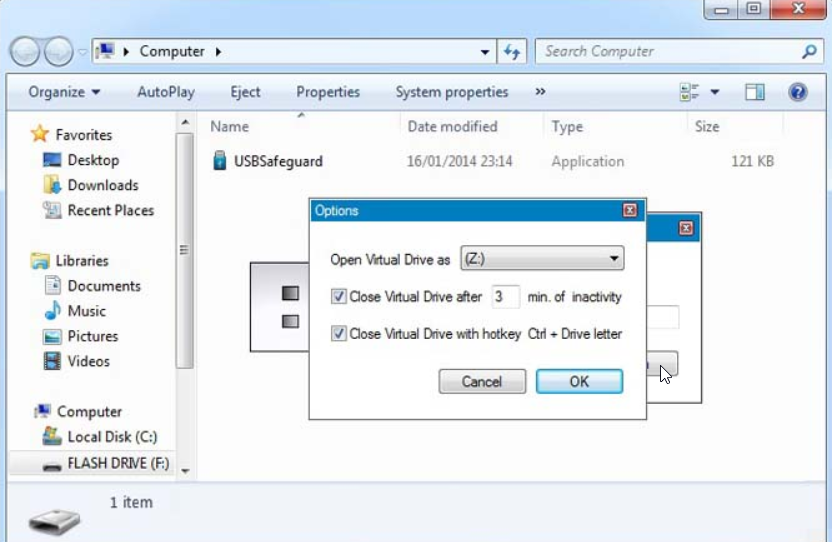832x542 pixels.
Task: Open the address bar history dropdown
Action: coord(484,52)
